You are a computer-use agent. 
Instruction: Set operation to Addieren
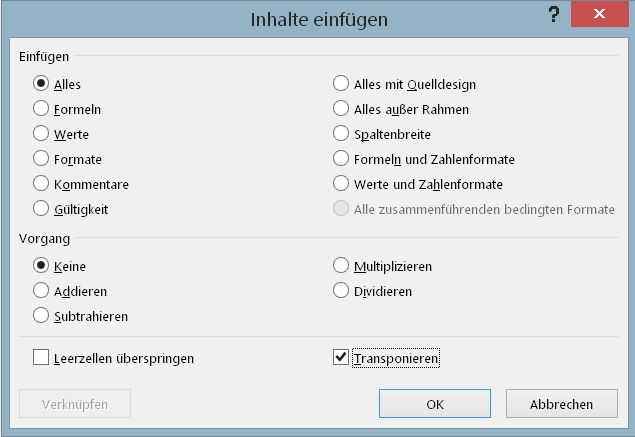(41, 291)
